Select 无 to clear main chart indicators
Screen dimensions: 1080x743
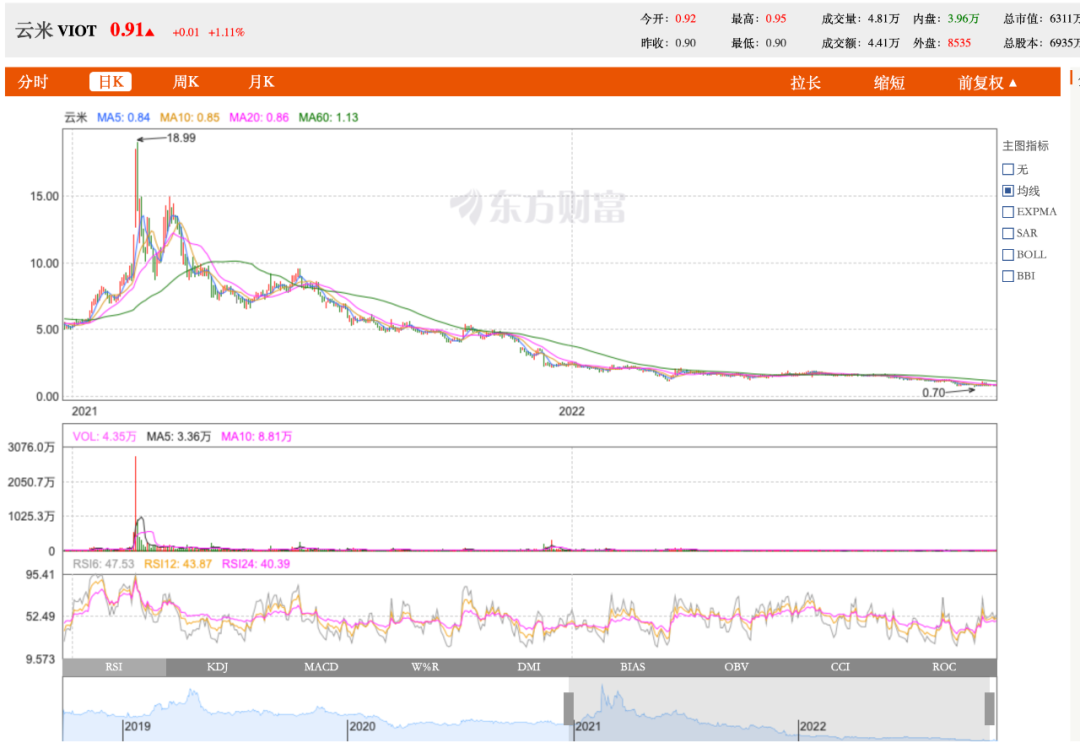click(1008, 169)
